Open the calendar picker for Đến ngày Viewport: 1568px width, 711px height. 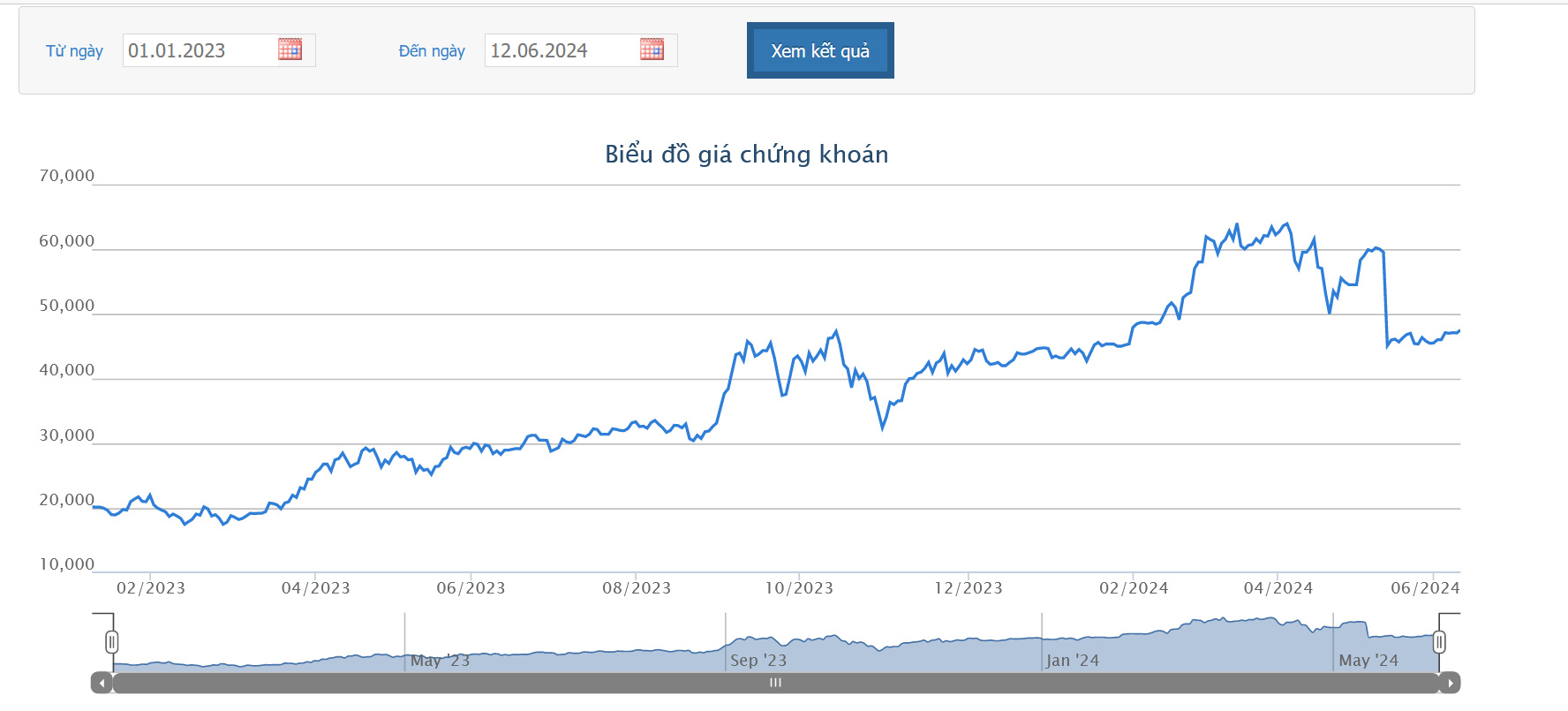[x=652, y=49]
